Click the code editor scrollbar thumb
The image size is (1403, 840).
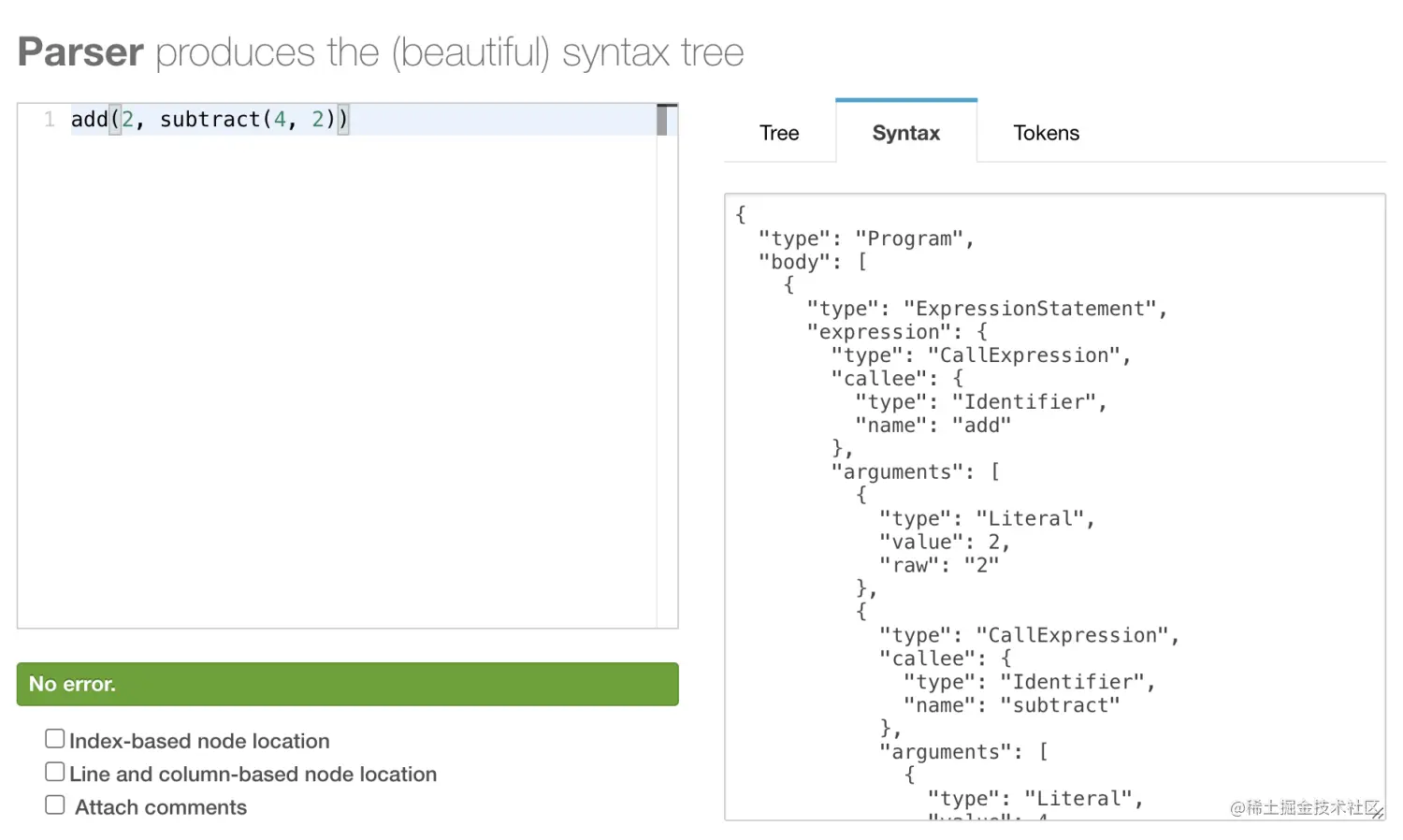662,121
